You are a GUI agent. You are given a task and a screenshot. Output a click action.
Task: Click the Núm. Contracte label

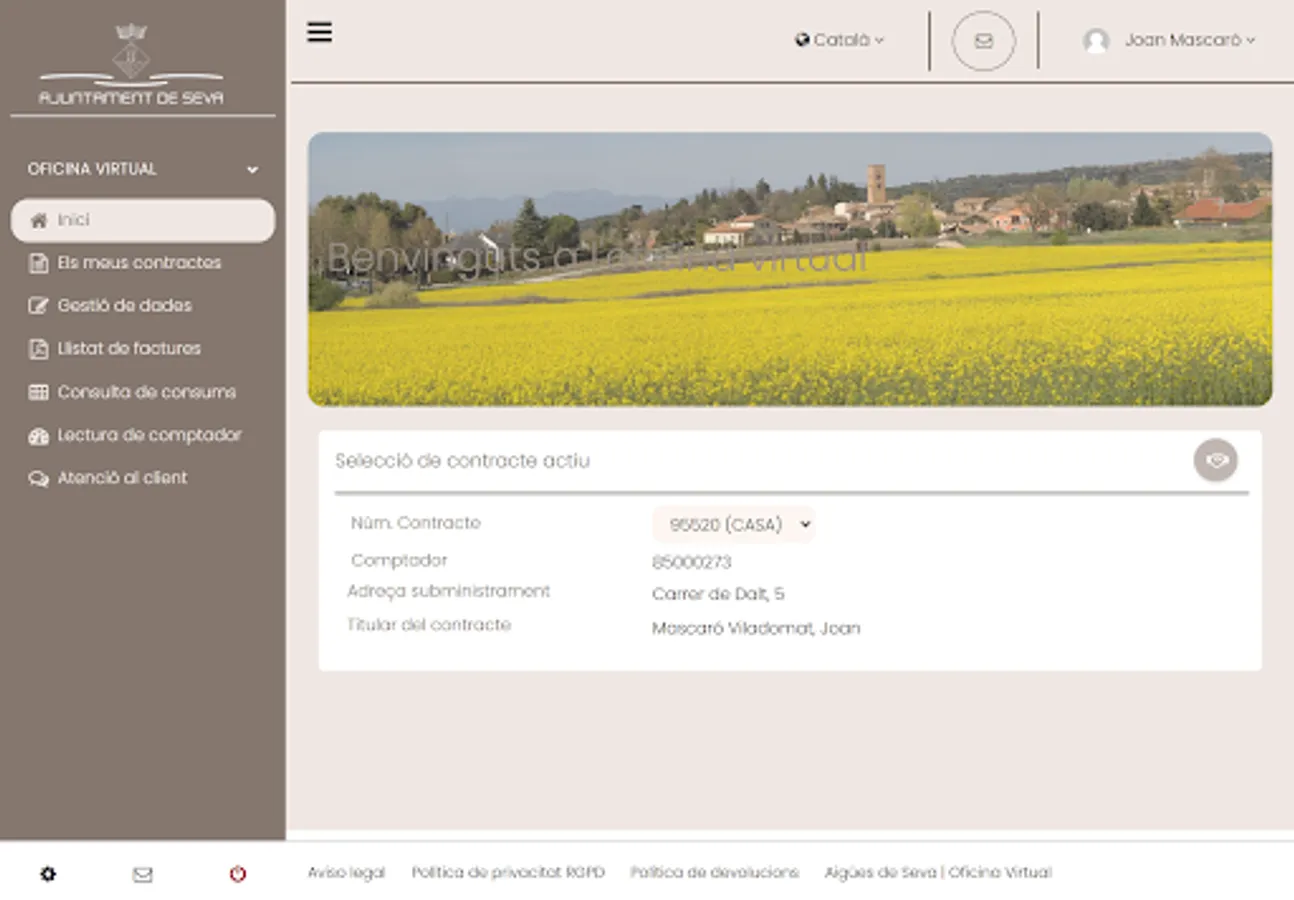[415, 523]
